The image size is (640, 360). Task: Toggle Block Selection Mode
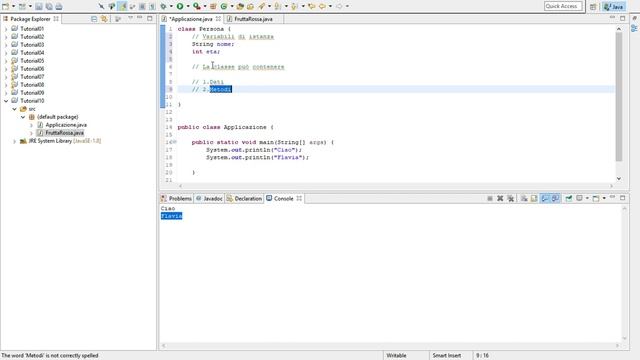142,6
